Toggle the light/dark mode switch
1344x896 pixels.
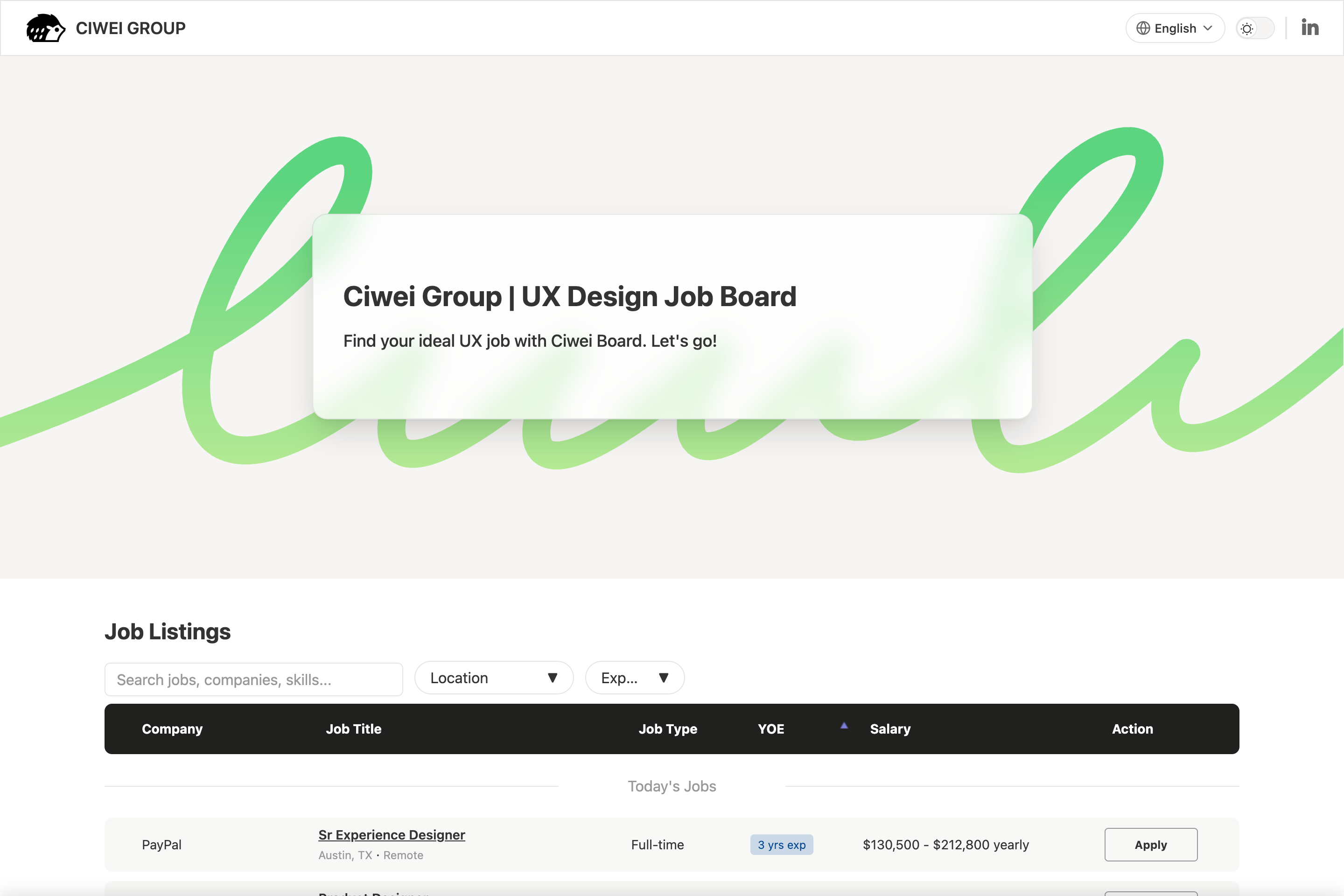pos(1255,28)
